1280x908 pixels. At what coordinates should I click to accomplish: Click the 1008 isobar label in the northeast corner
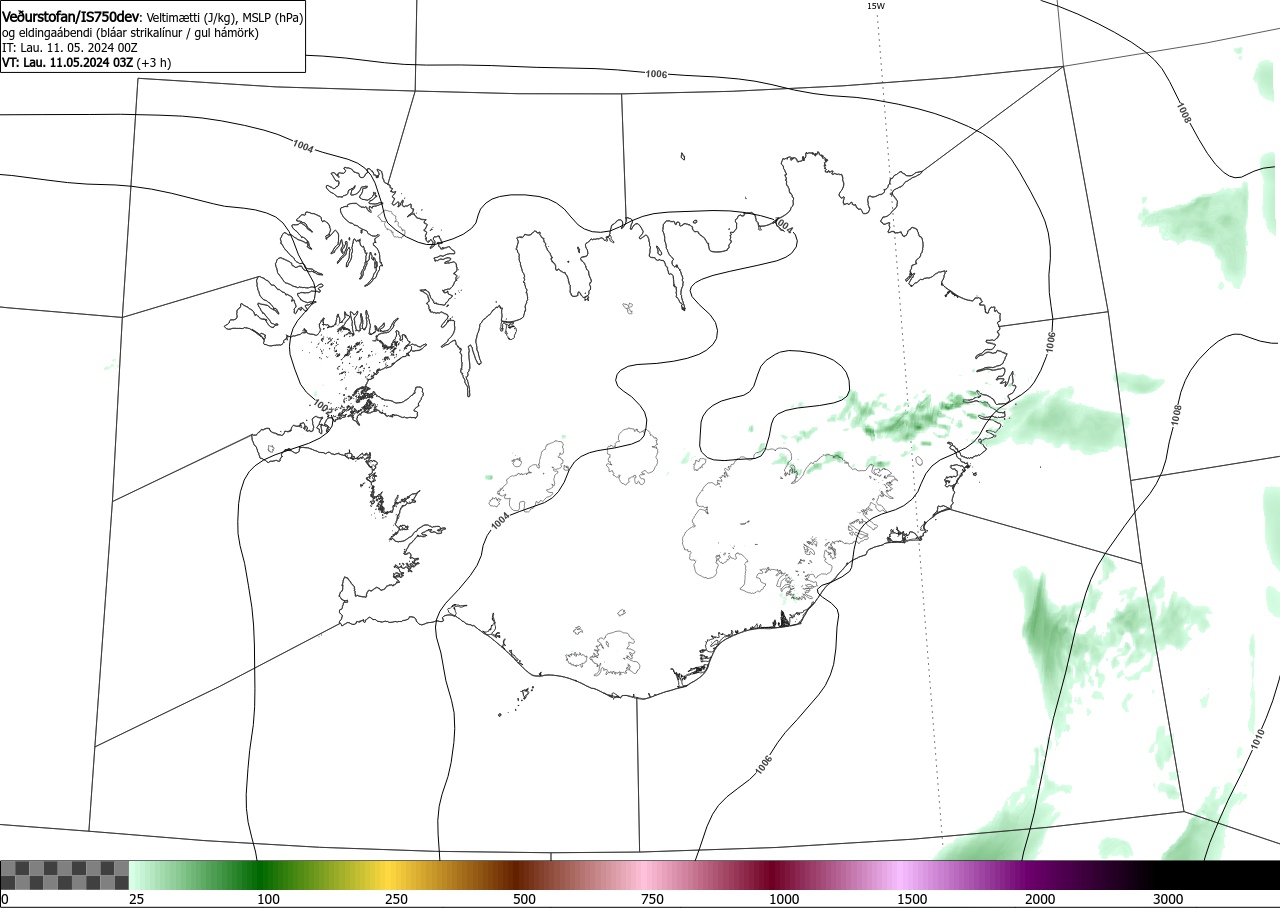[1184, 113]
